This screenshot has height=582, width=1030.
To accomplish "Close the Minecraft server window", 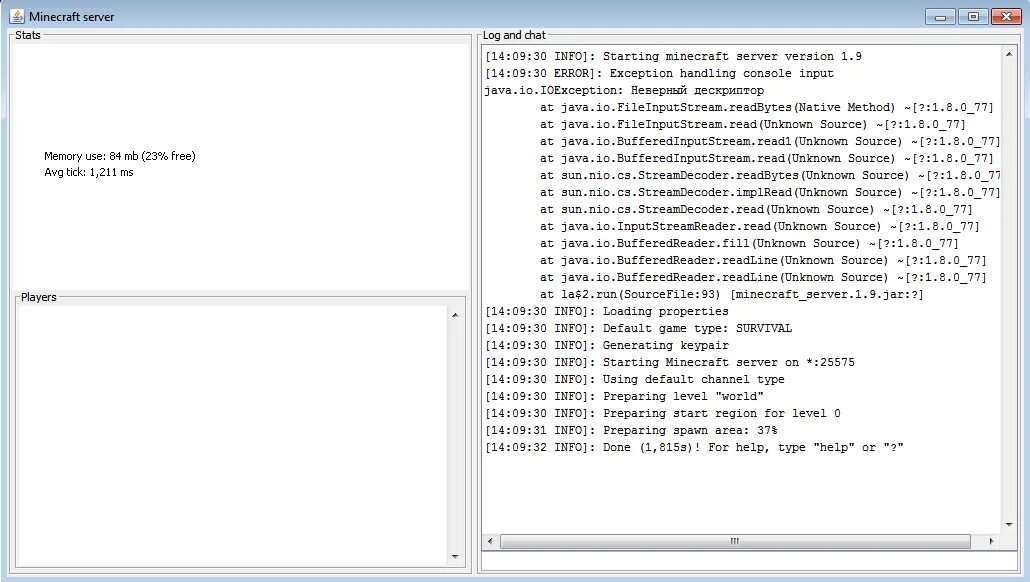I will pos(1006,16).
